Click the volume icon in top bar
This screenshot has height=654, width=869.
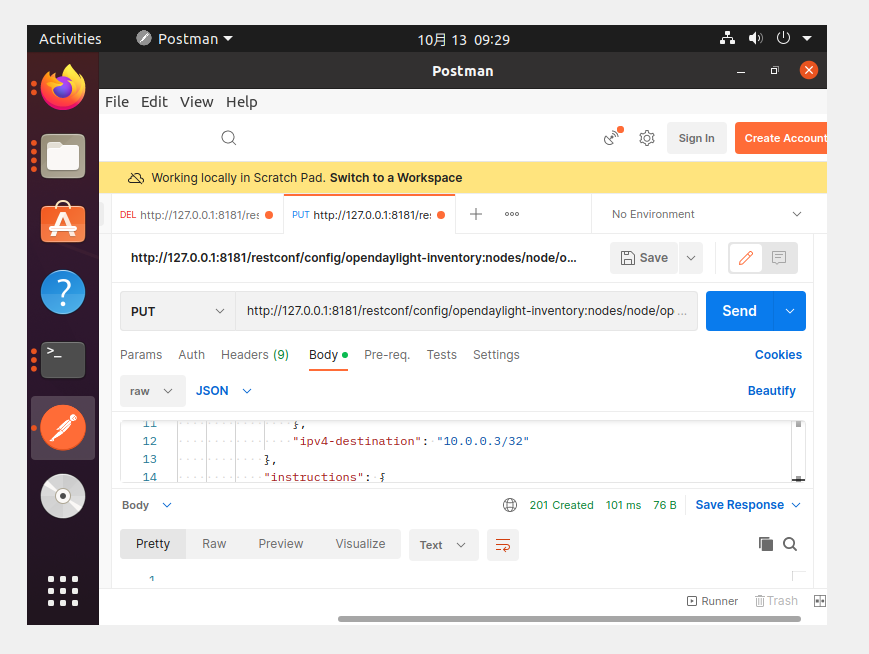point(755,38)
